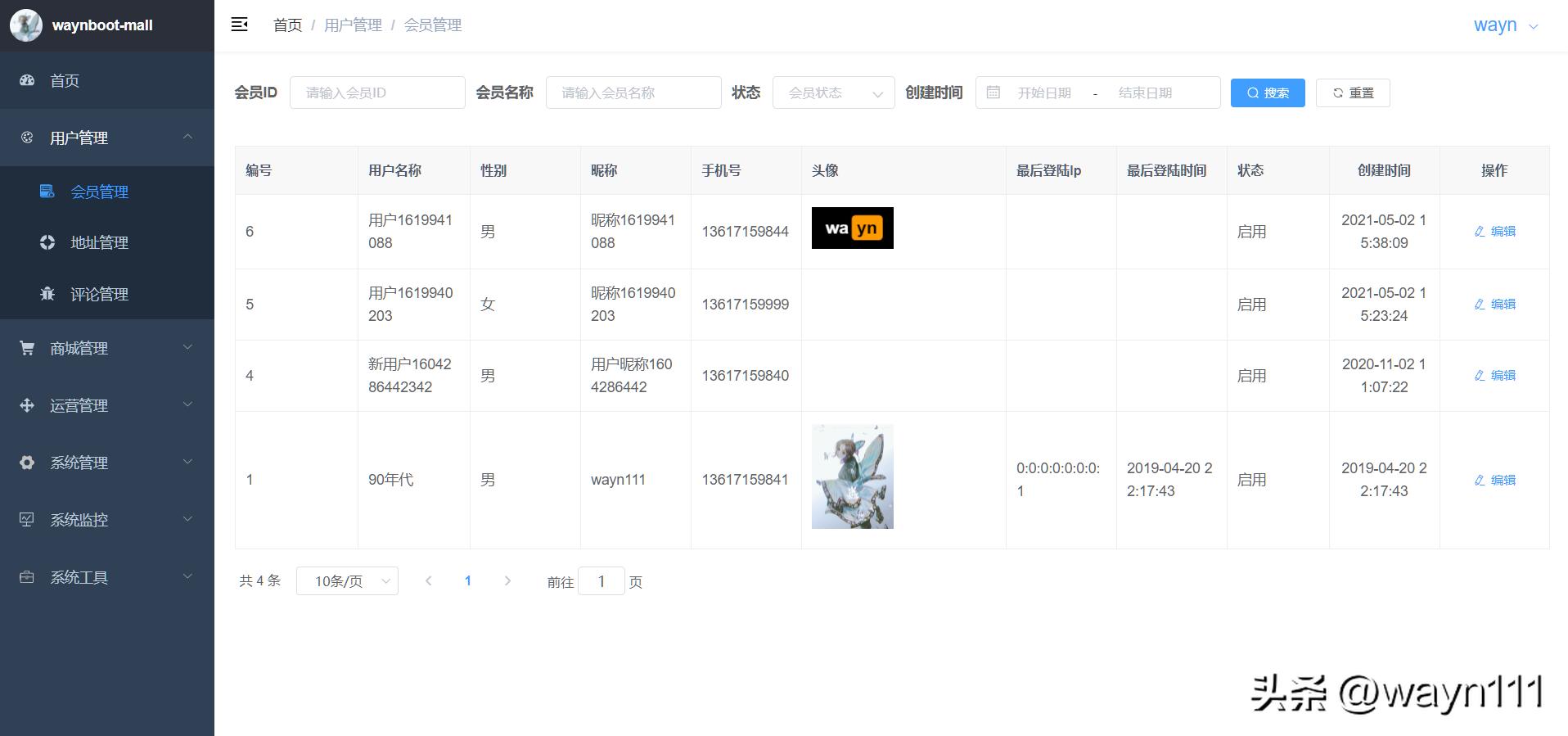This screenshot has height=736, width=1568.
Task: Click the 地址管理 sidebar icon
Action: click(x=47, y=242)
